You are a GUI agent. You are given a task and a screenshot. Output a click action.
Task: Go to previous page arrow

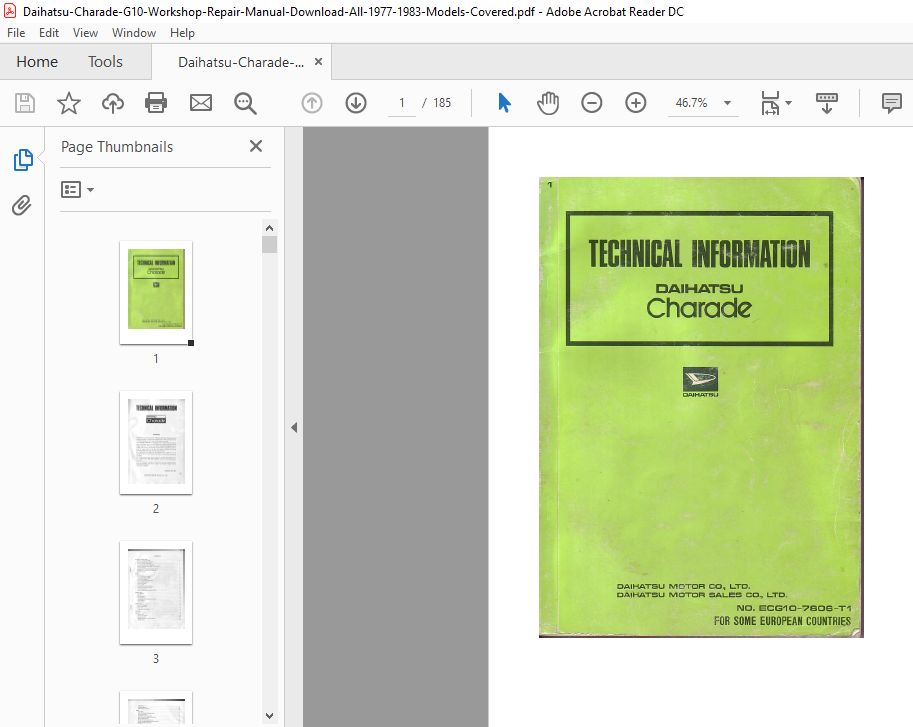tap(312, 103)
